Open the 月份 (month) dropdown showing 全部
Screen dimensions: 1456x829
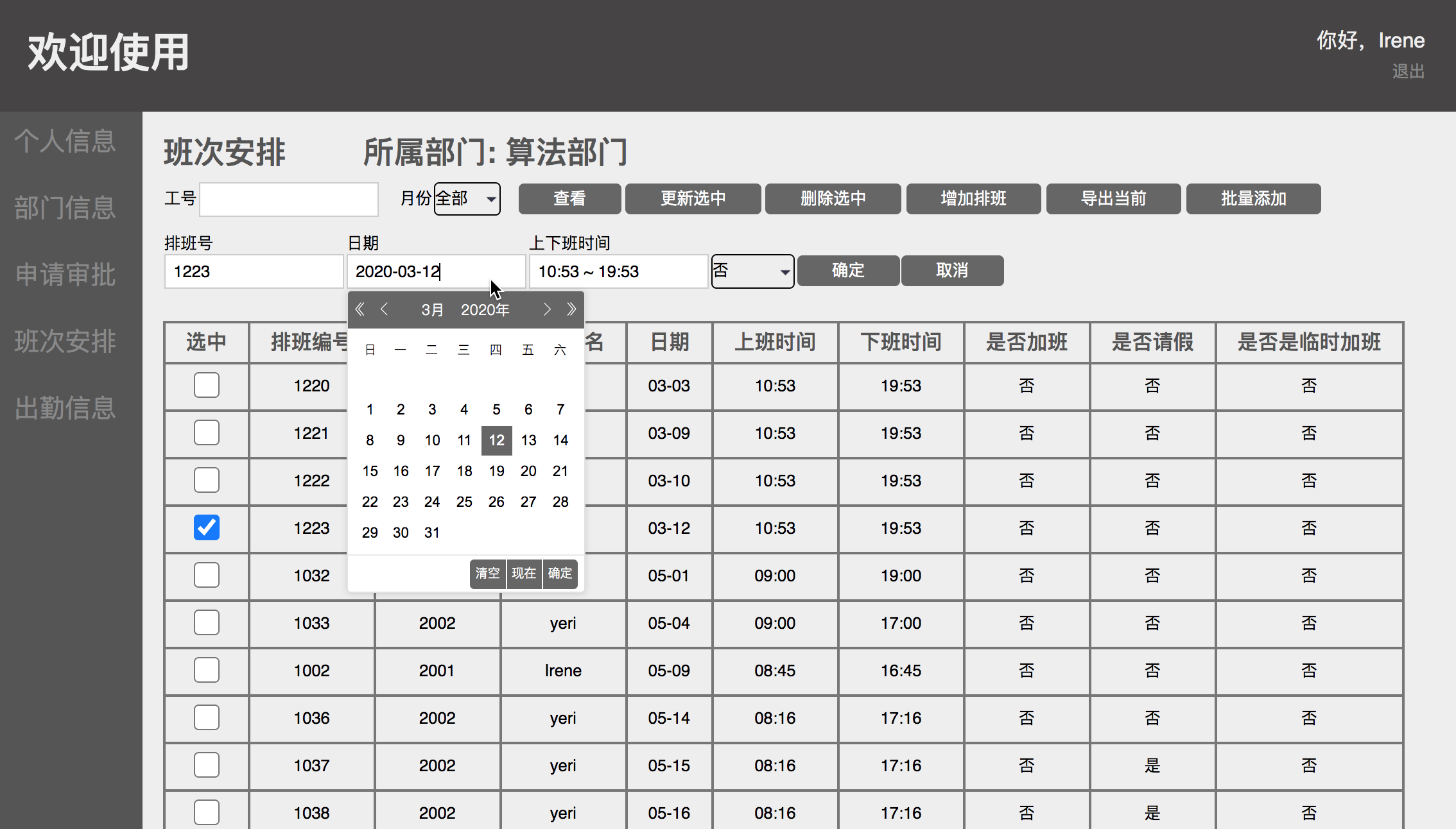click(467, 199)
